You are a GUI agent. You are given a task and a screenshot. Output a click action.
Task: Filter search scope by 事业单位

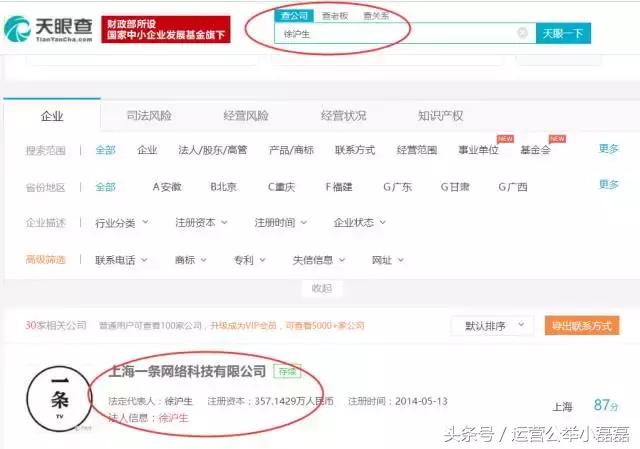click(478, 150)
